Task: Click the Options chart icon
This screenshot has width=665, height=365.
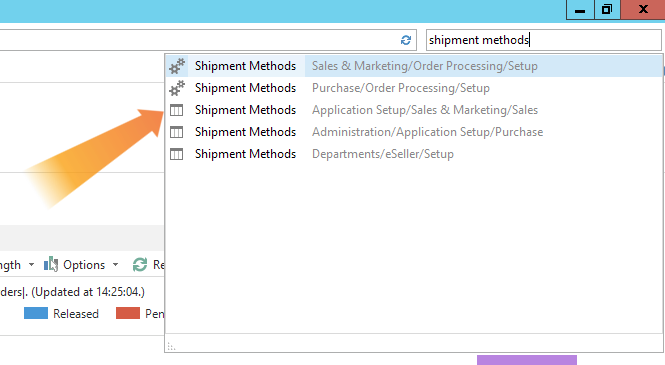Action: pos(51,265)
